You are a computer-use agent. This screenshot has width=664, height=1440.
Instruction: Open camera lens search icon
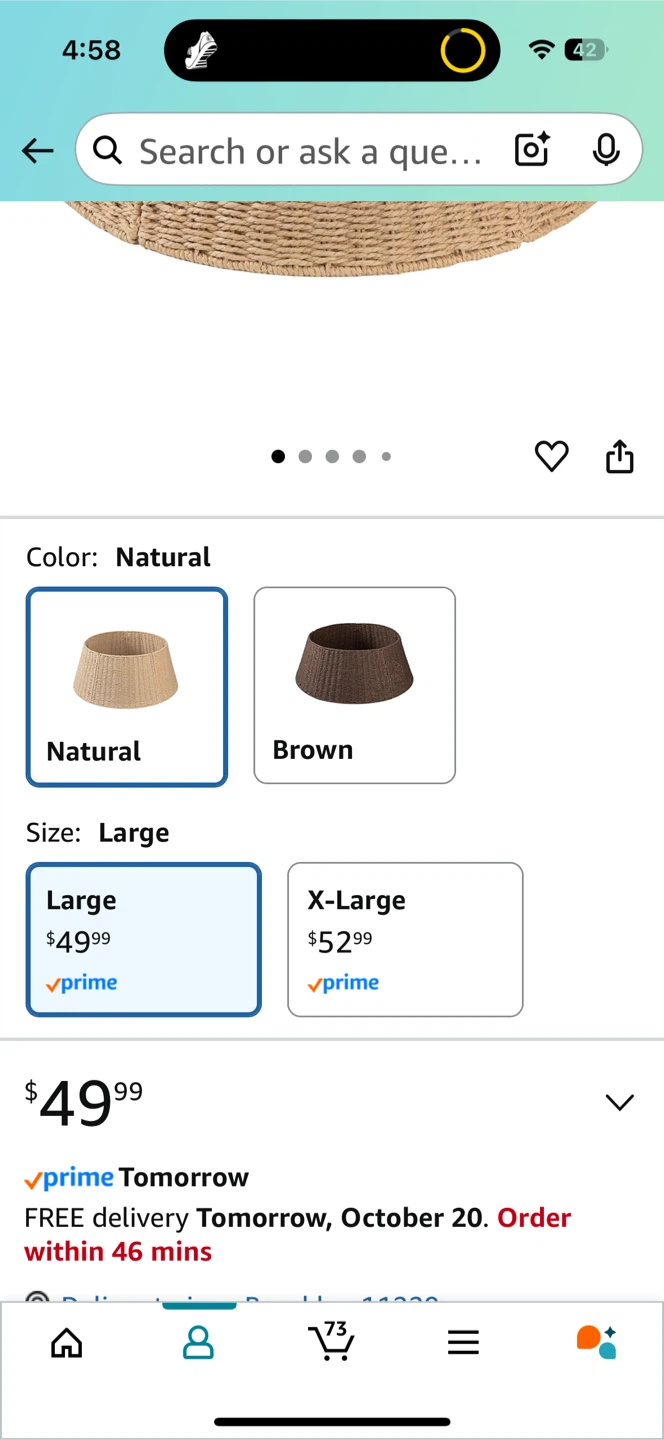pos(532,150)
